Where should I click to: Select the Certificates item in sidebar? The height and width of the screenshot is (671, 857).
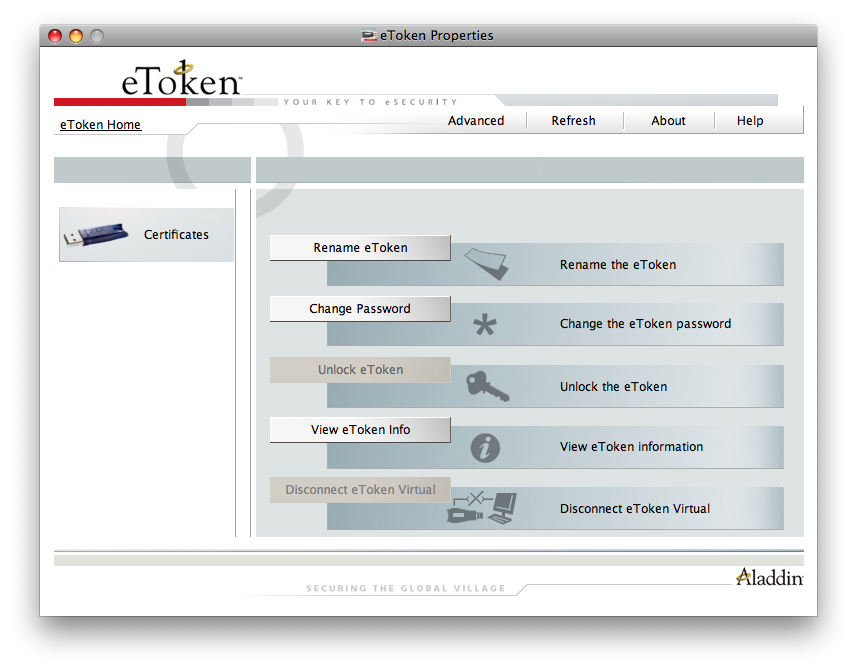(176, 235)
